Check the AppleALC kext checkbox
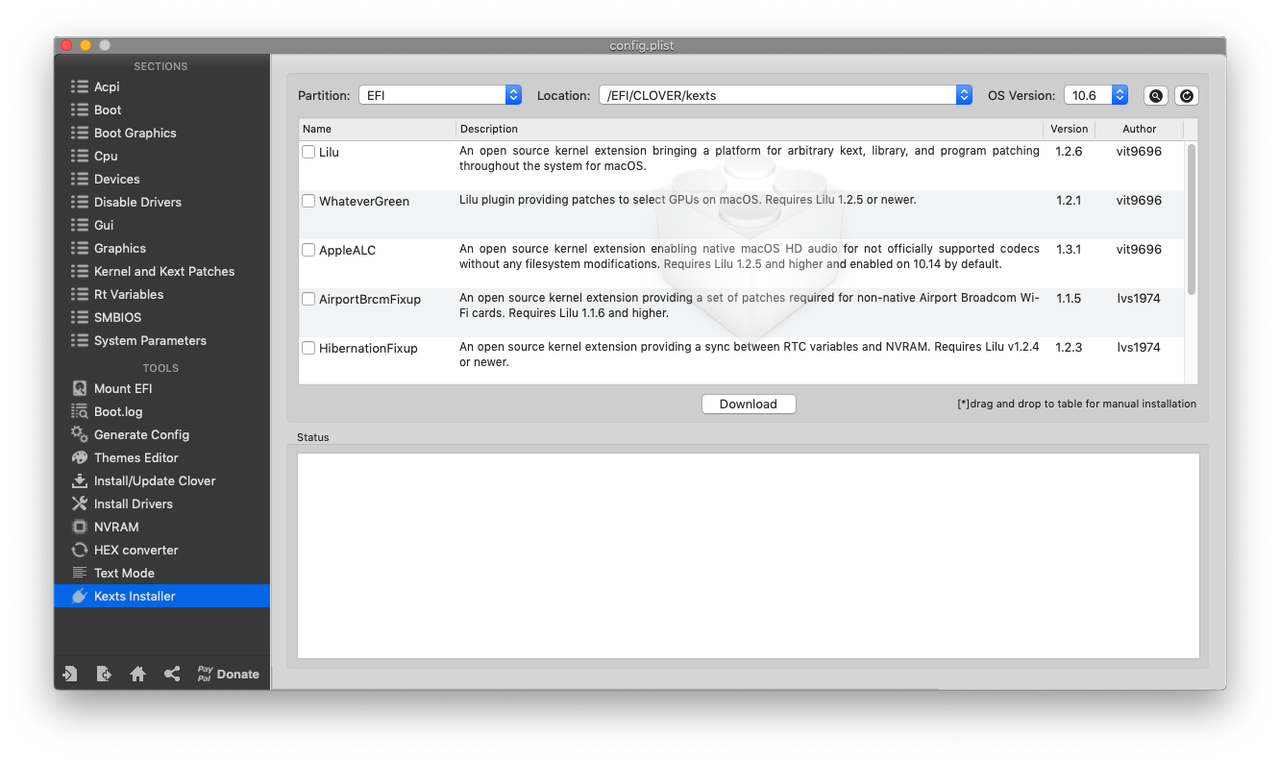Screen dimensions: 1280x761 point(309,250)
